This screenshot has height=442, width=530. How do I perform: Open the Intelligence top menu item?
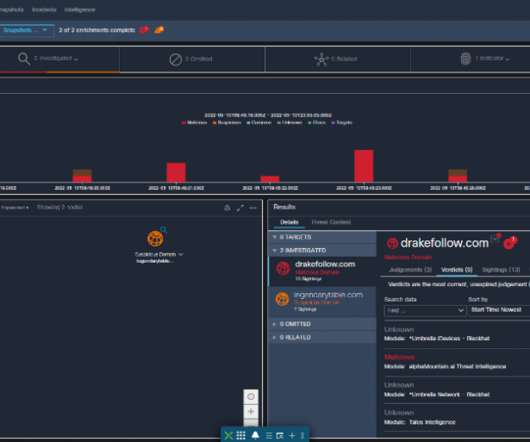80,10
